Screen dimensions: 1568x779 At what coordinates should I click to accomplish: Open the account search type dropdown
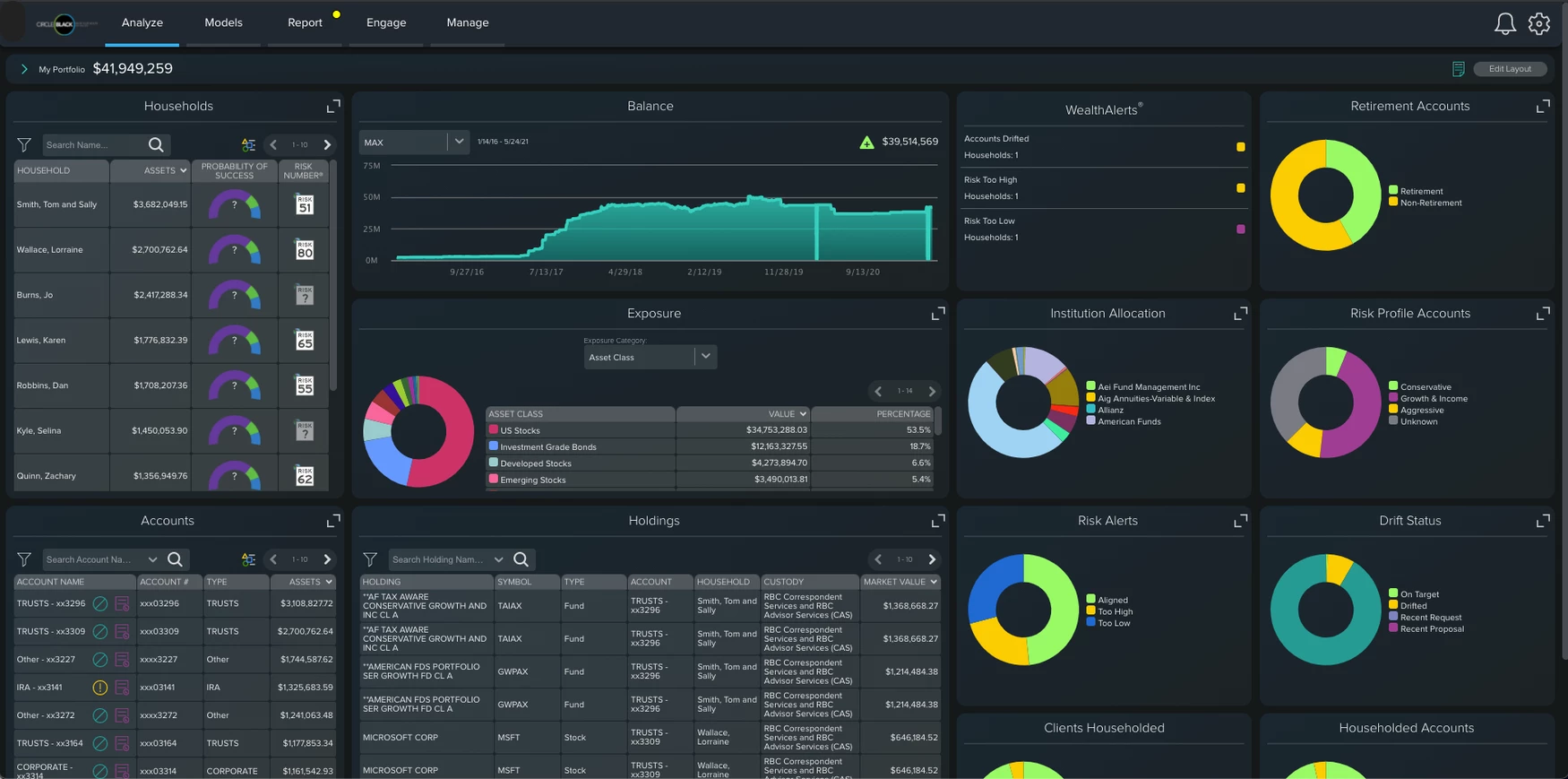tap(152, 559)
